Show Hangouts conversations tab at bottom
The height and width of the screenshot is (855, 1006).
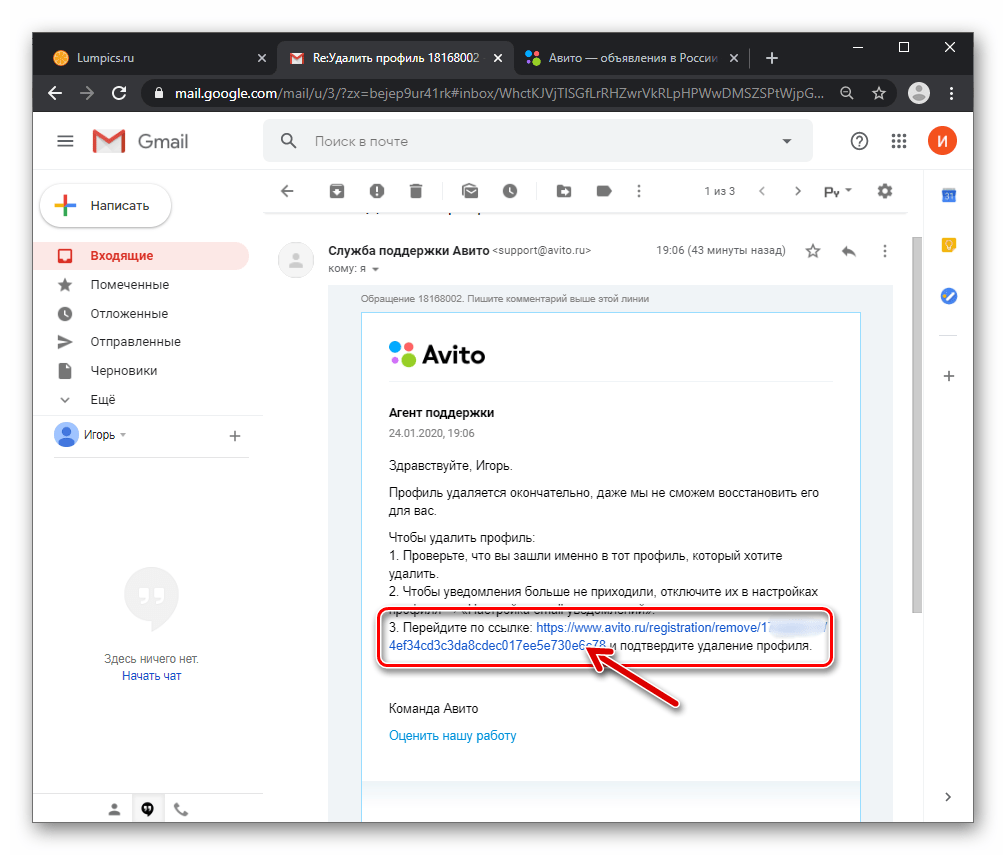pyautogui.click(x=148, y=809)
